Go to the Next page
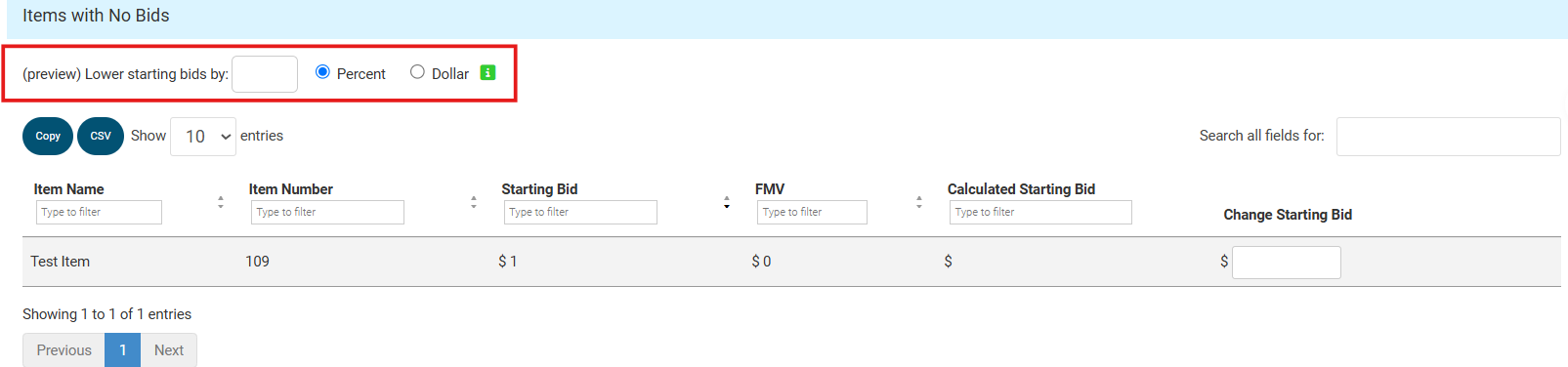This screenshot has width=1568, height=367. 169,349
